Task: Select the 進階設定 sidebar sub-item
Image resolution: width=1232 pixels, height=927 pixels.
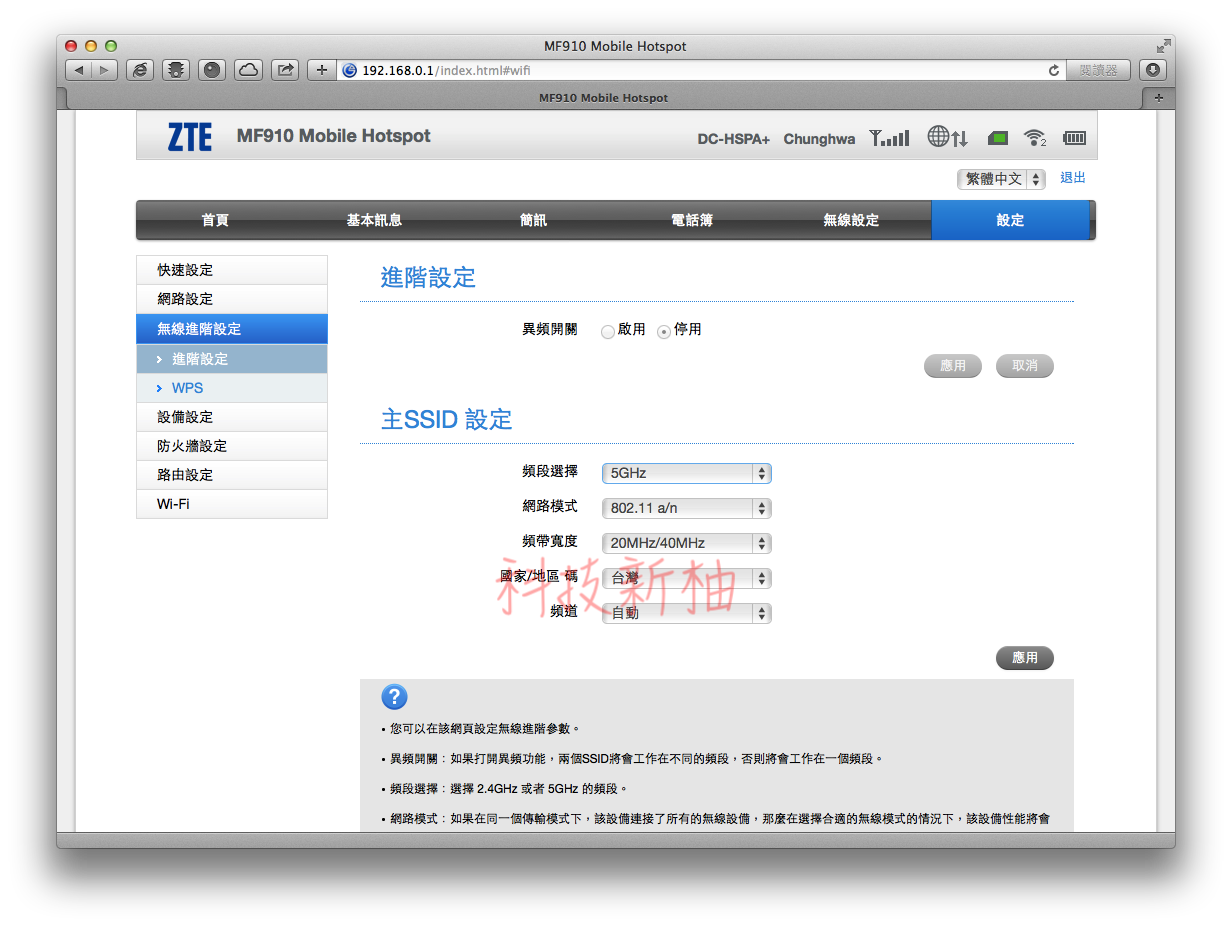Action: click(232, 359)
